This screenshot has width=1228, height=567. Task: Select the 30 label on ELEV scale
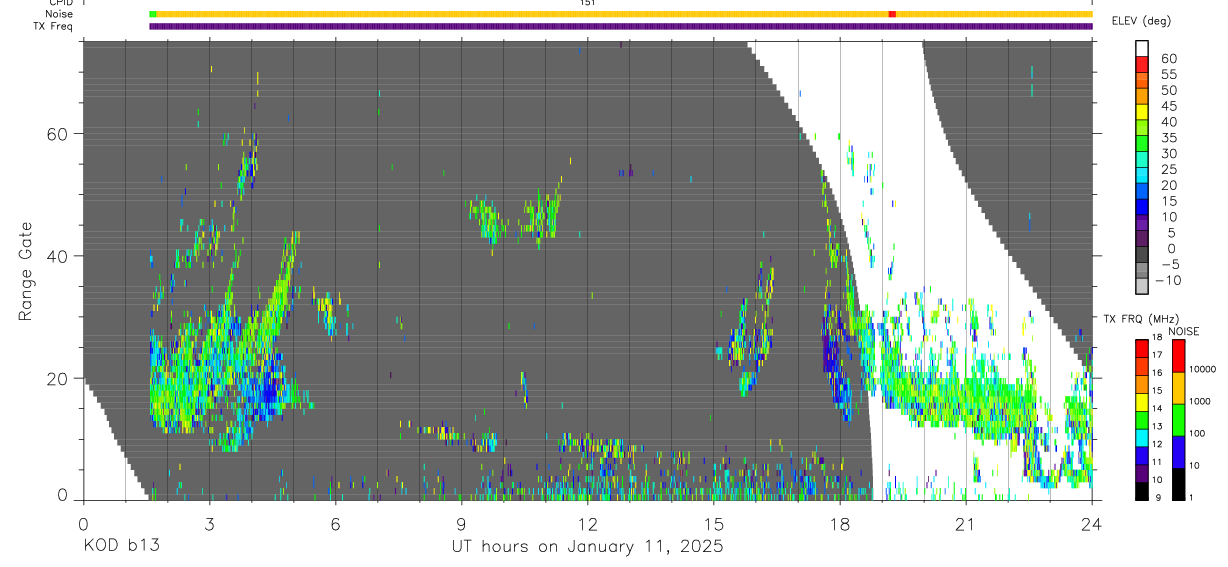click(x=1168, y=154)
